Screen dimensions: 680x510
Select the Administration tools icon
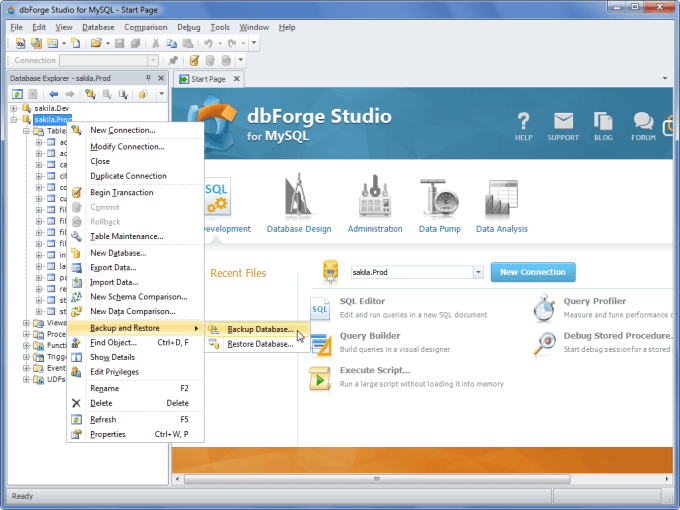[x=375, y=195]
